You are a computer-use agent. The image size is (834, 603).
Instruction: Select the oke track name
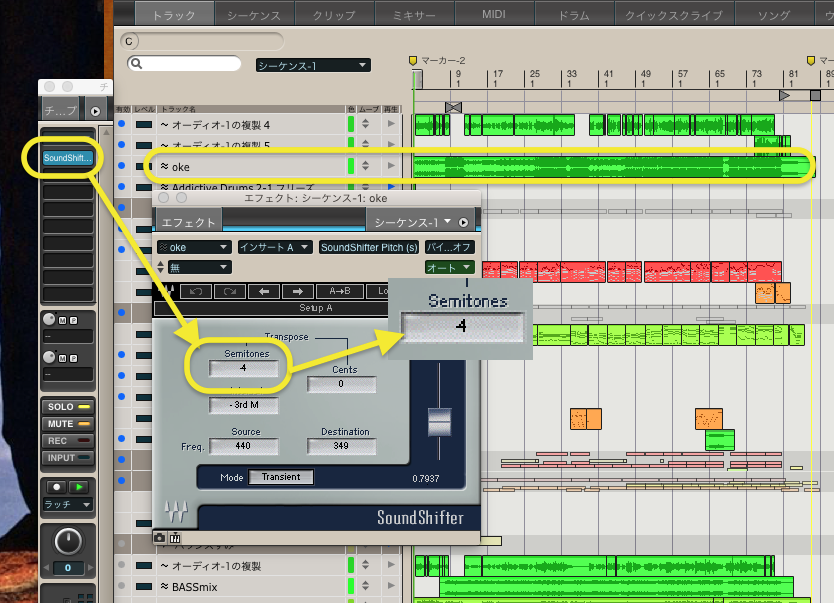180,167
